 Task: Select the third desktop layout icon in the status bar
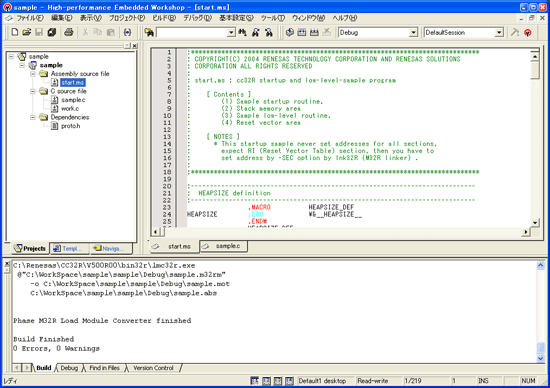(x=278, y=381)
